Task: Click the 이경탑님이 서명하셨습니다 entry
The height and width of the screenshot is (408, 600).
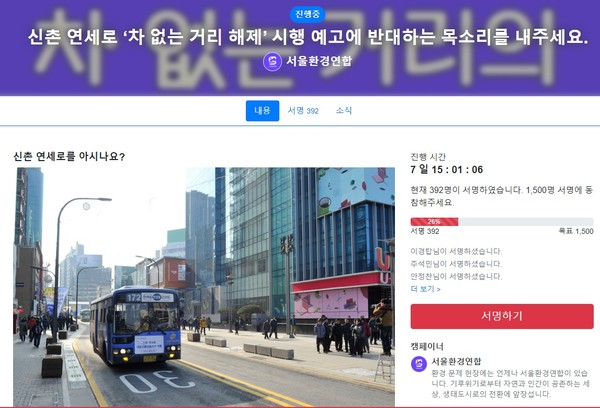Action: 456,251
